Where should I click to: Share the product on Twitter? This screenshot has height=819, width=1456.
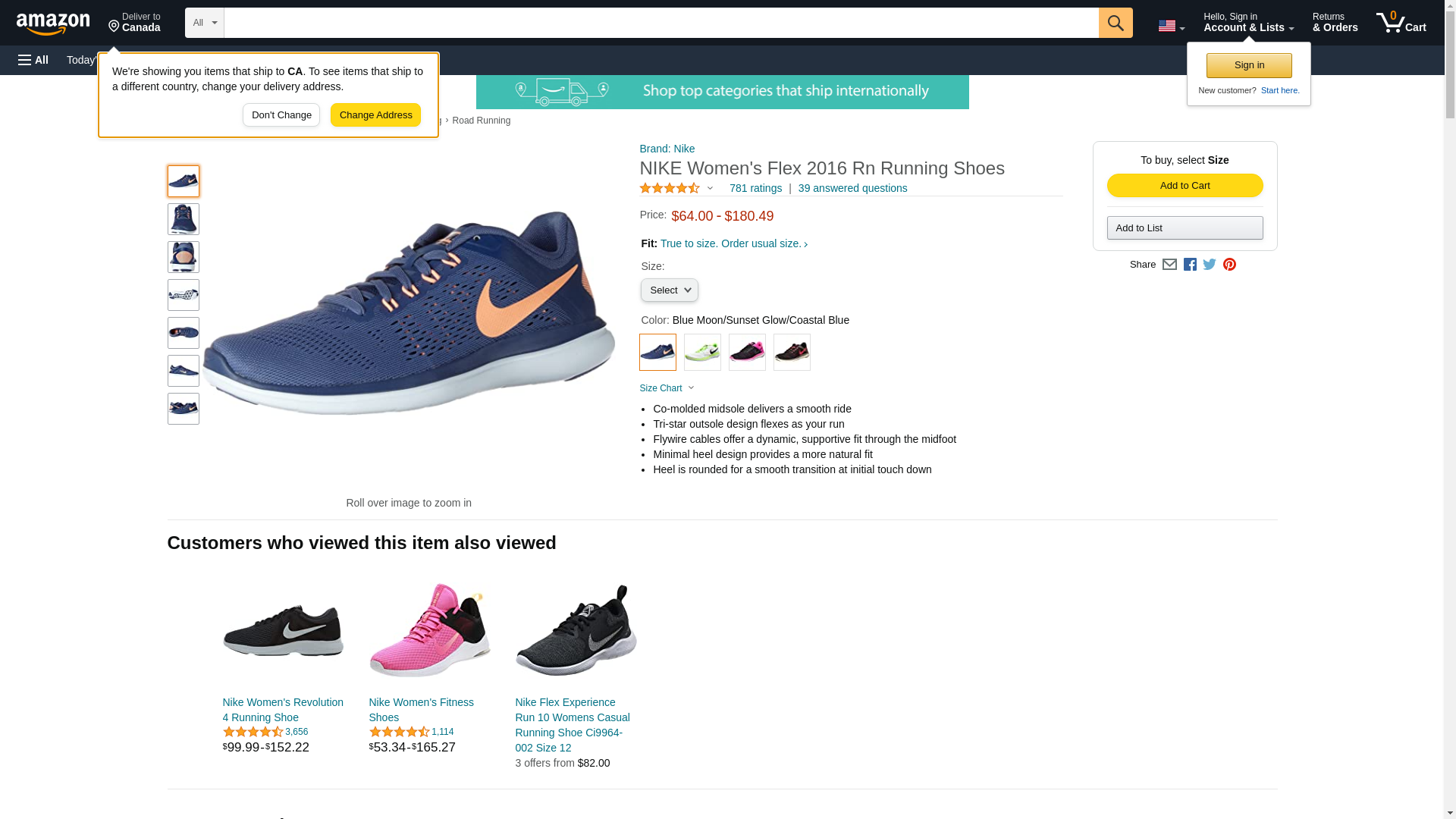[1210, 265]
